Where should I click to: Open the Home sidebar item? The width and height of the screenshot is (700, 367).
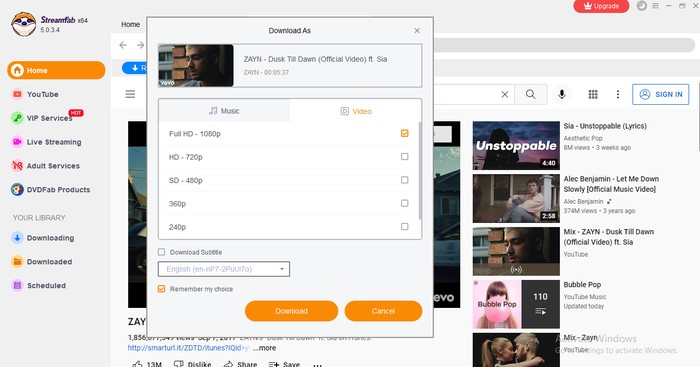pyautogui.click(x=56, y=71)
